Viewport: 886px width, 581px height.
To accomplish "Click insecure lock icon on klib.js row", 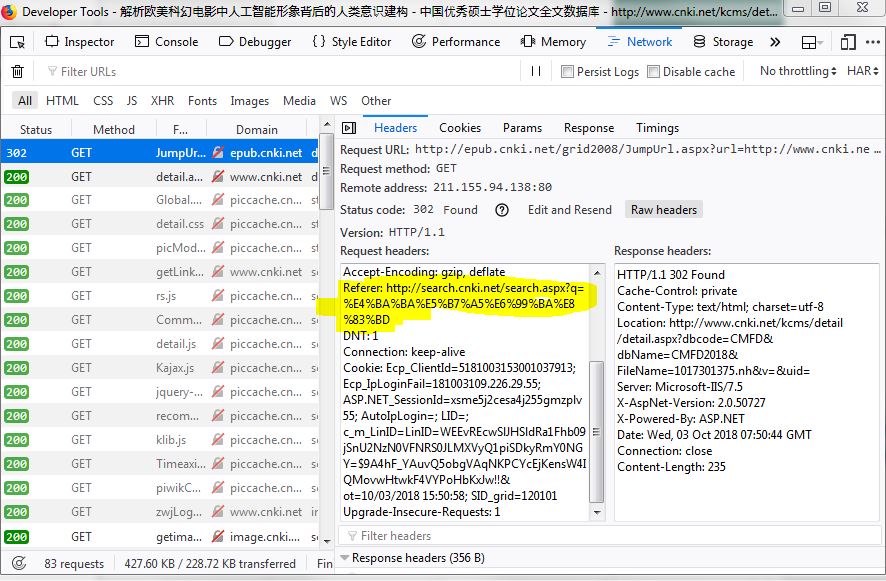I will coord(218,440).
